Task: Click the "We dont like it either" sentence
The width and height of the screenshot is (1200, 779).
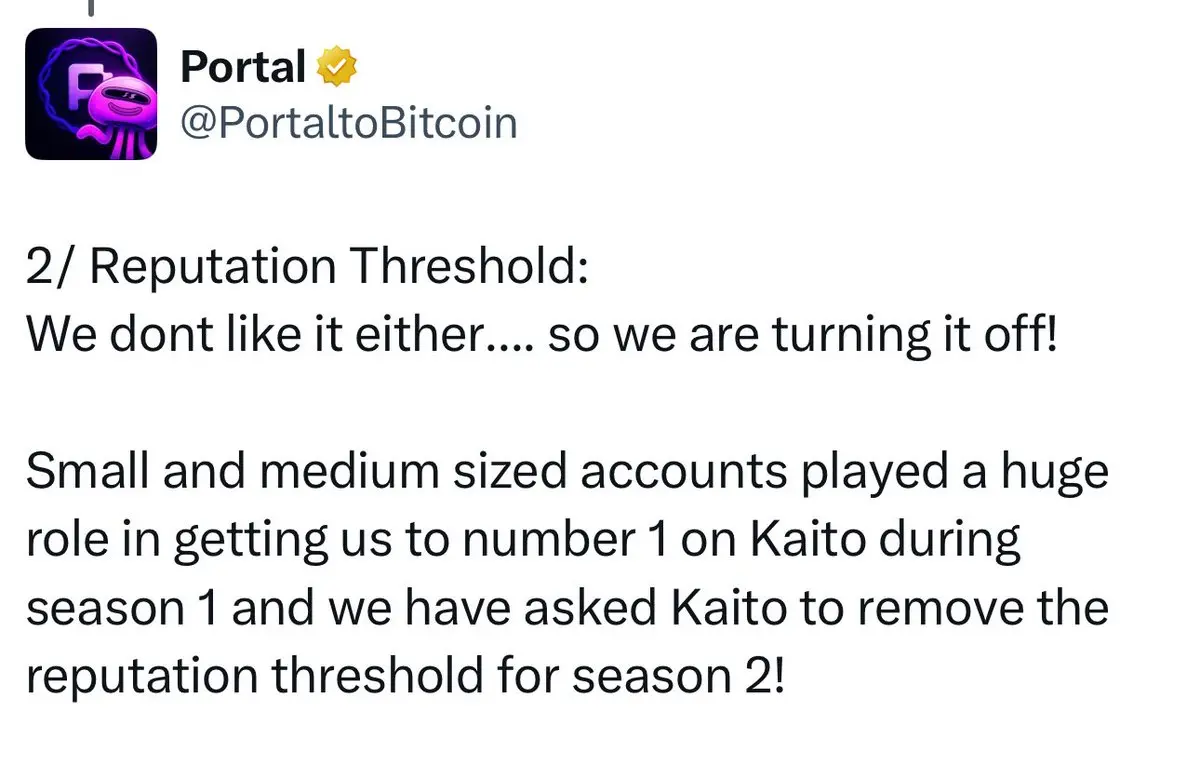Action: 254,336
